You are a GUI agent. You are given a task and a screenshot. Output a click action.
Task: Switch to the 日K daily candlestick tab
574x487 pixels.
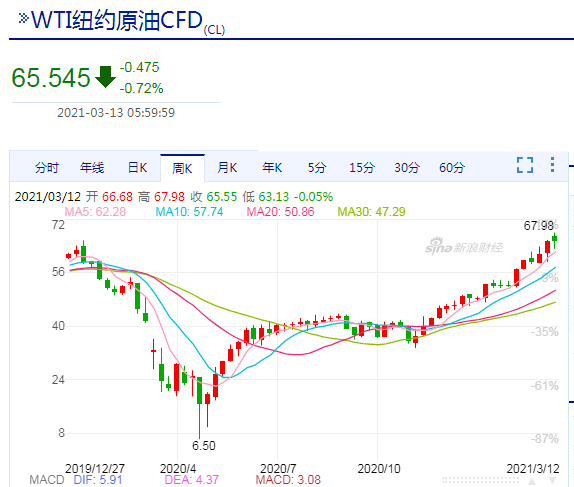tap(137, 168)
